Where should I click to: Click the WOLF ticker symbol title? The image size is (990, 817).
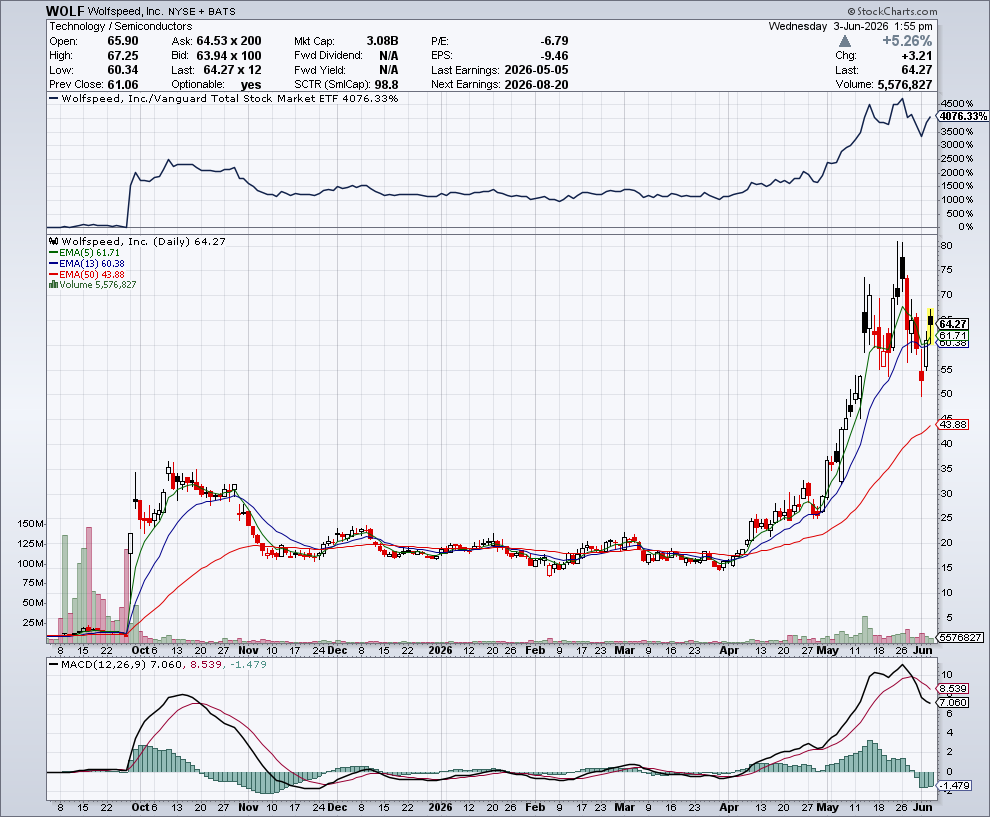tap(65, 11)
